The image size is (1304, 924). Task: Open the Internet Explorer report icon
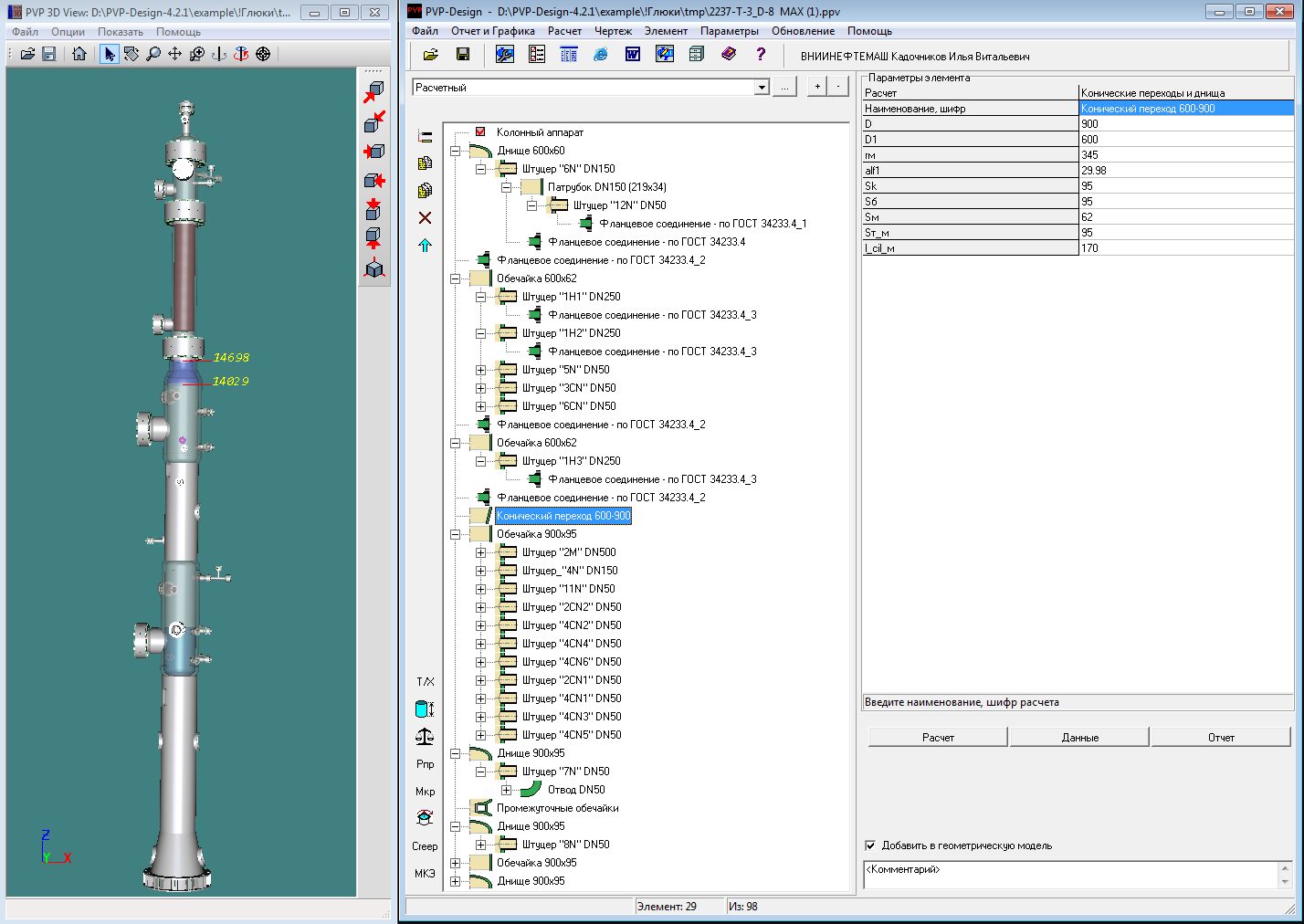[x=600, y=55]
